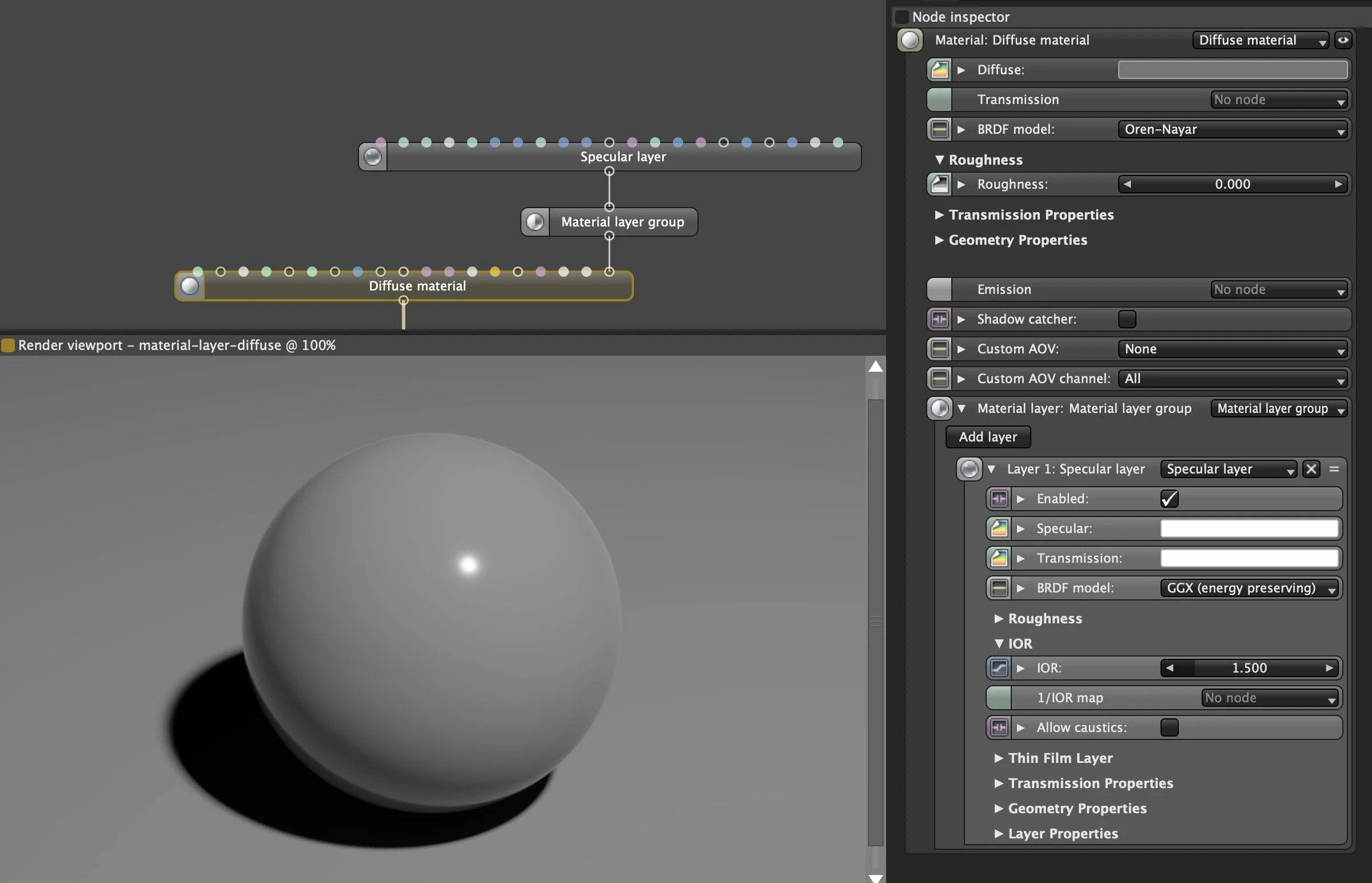Viewport: 1372px width, 883px height.
Task: Click the IOR parameter type icon
Action: click(999, 668)
